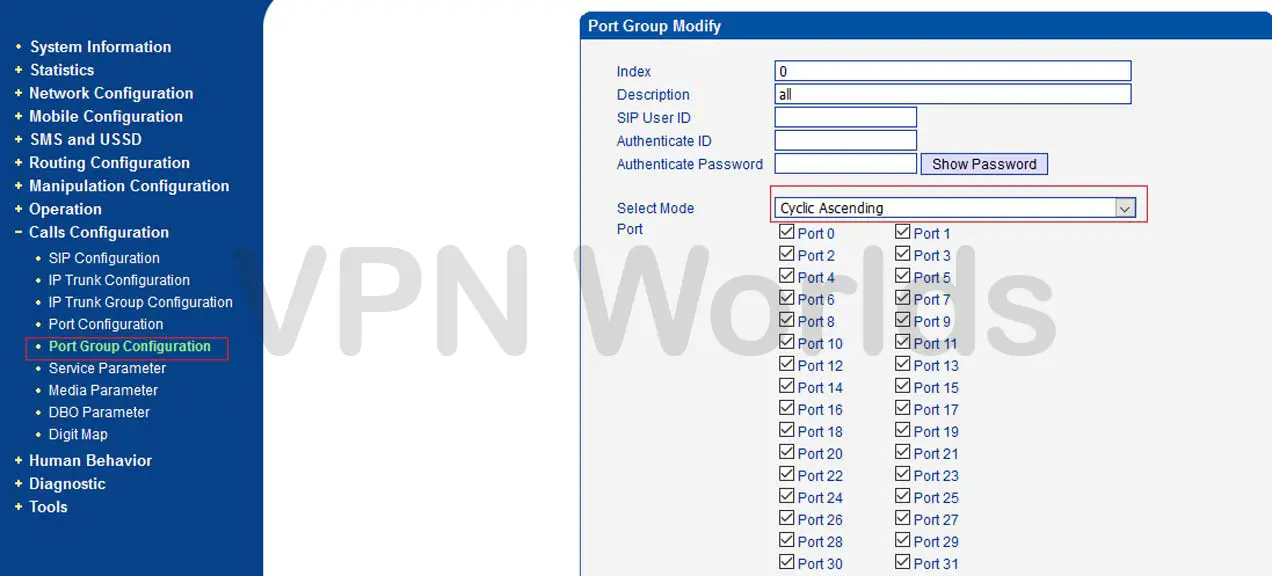Go to System Information

coord(100,46)
